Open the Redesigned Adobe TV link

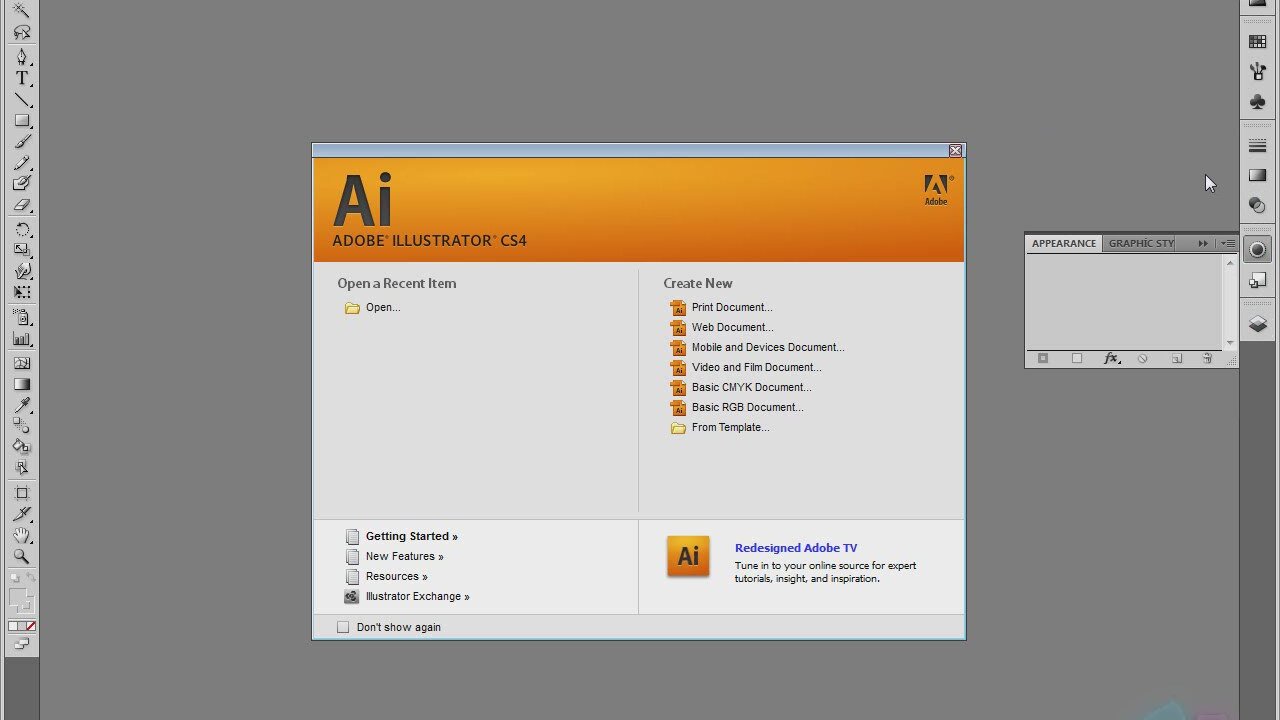(796, 548)
